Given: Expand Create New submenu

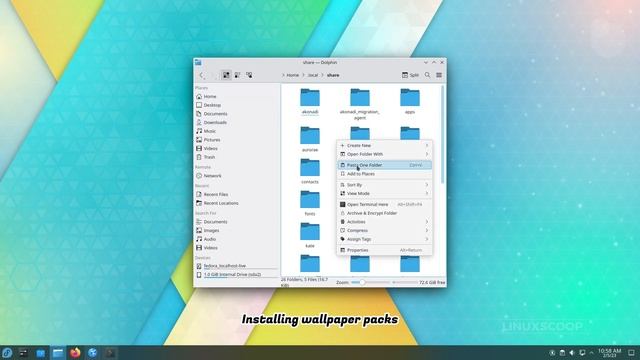Looking at the screenshot, I should [384, 146].
